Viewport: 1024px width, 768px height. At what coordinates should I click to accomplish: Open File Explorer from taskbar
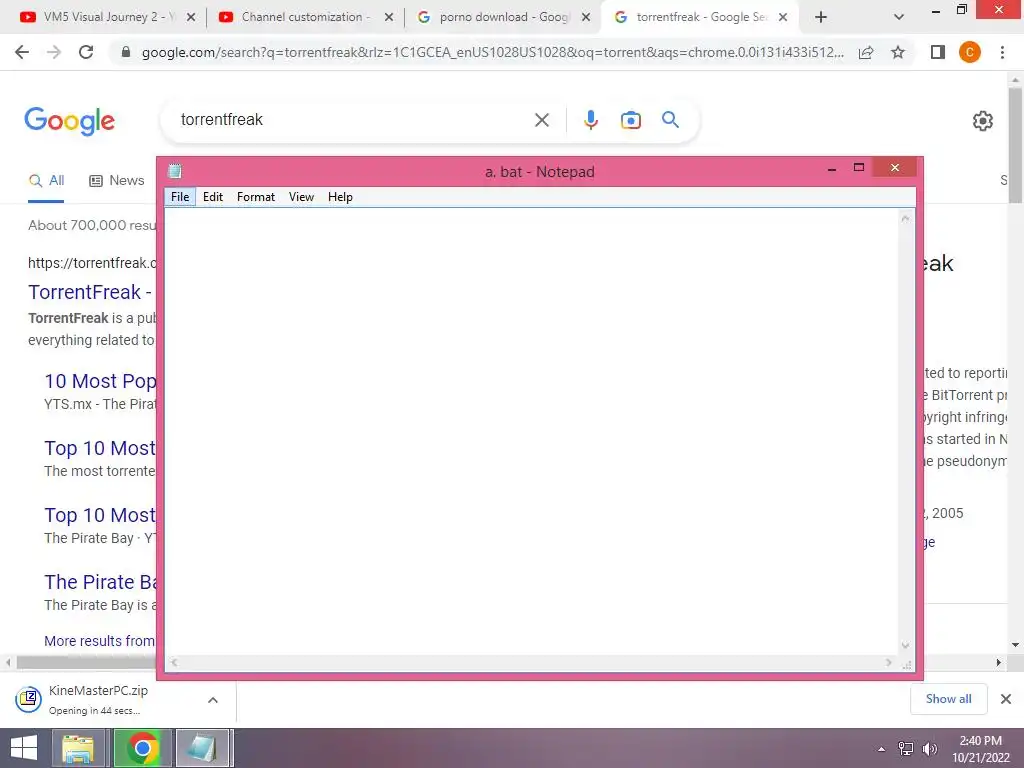pos(78,748)
